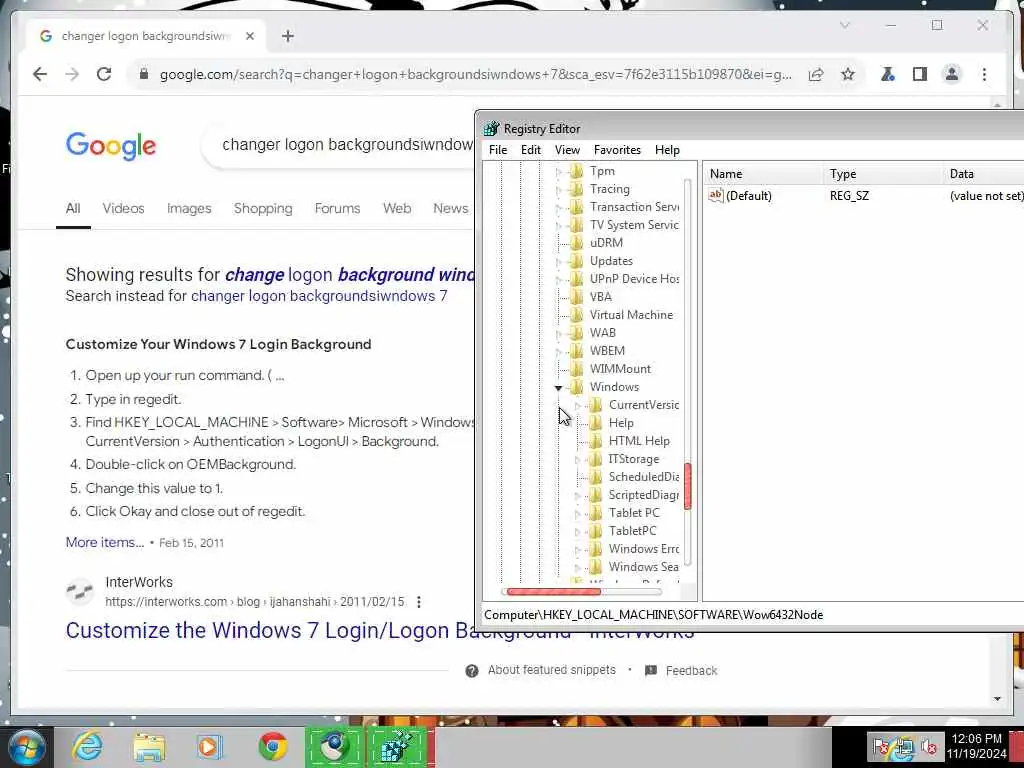
Task: Sort by Type column header
Action: [x=884, y=174]
